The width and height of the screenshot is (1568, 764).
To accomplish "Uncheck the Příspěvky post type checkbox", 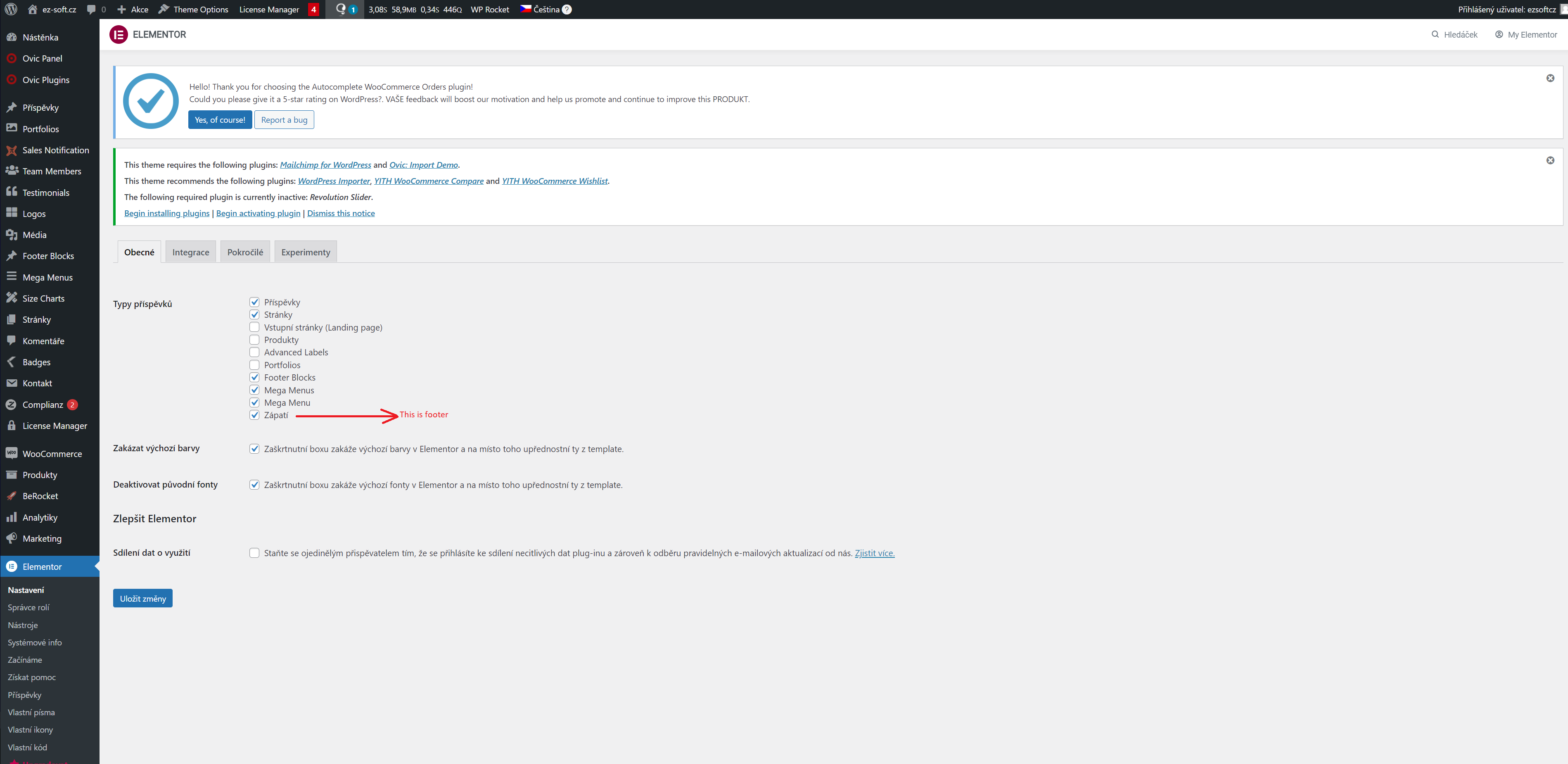I will tap(254, 302).
